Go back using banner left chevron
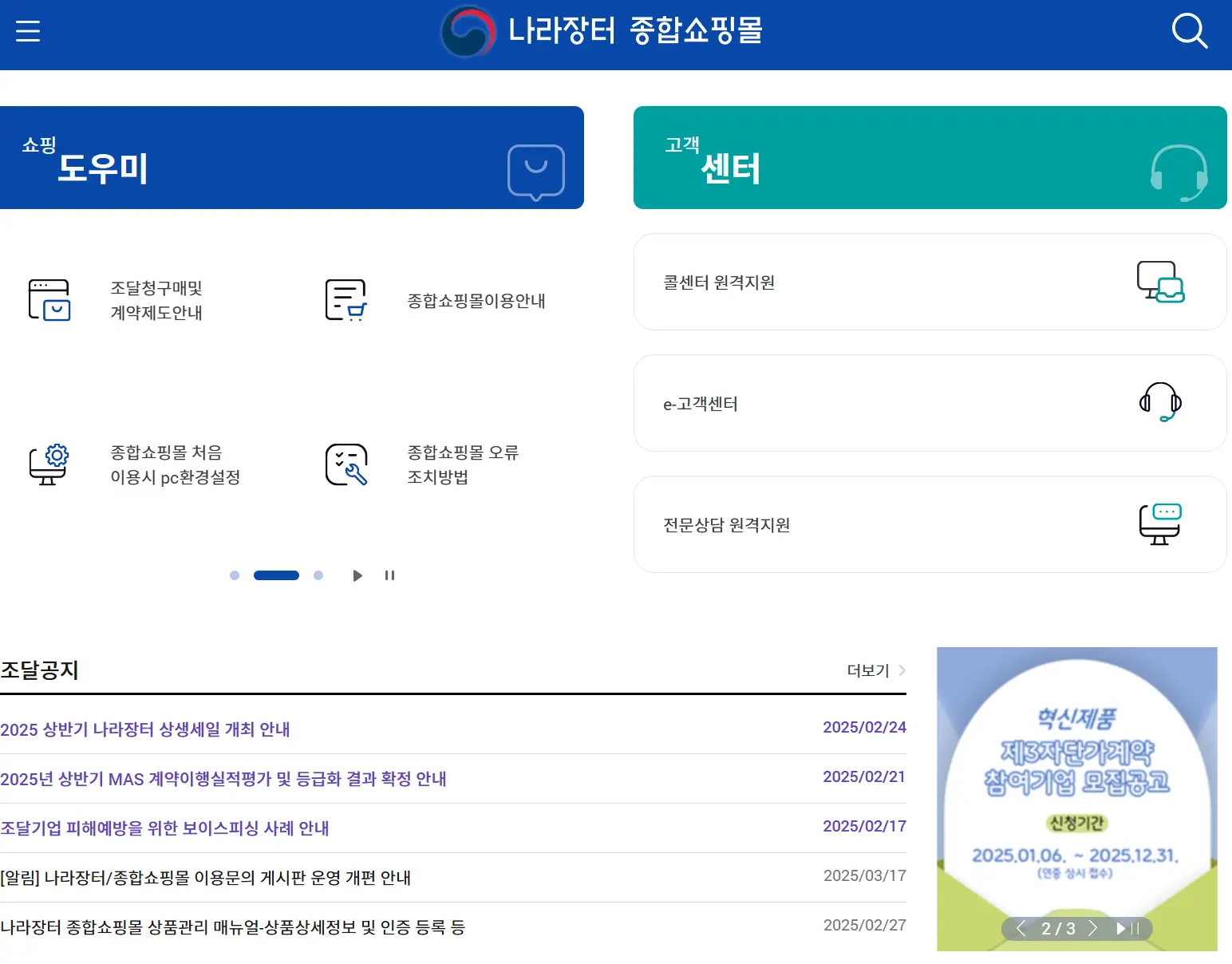The width and height of the screenshot is (1232, 964). [x=1021, y=928]
